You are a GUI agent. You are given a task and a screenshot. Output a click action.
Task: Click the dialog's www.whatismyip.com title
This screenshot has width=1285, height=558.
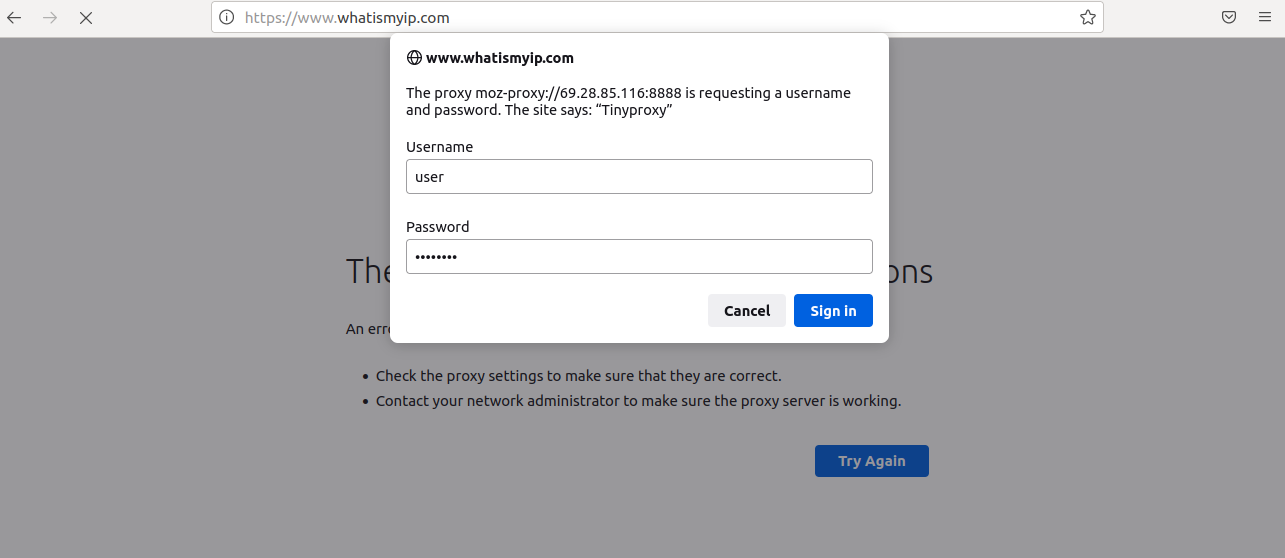[x=499, y=58]
